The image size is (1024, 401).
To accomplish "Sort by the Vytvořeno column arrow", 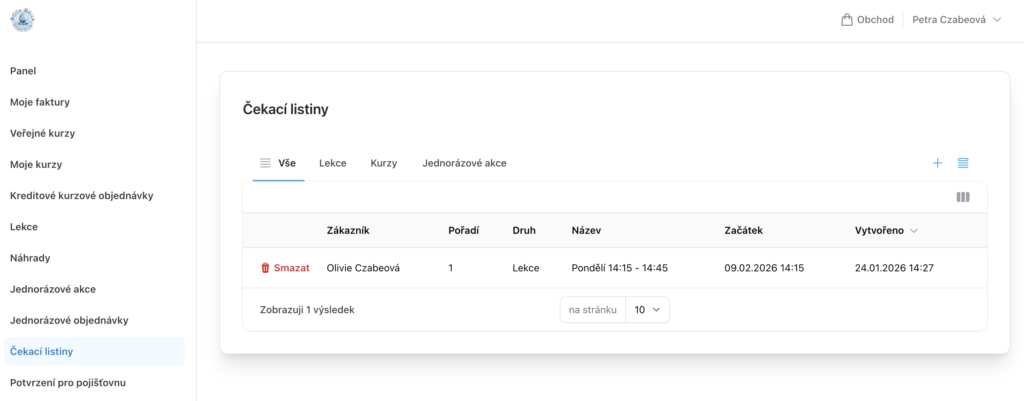I will click(x=914, y=231).
